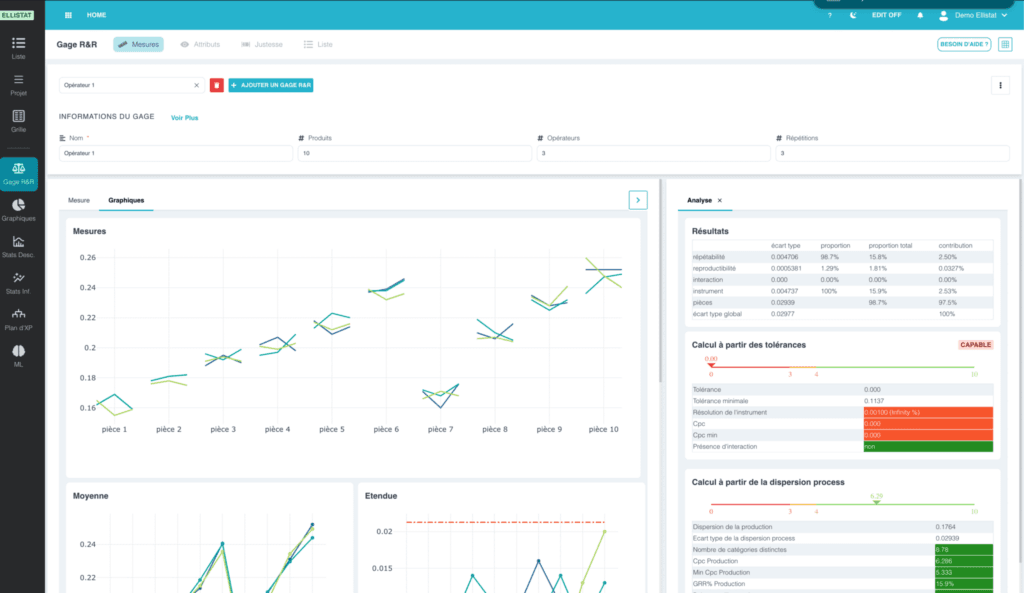
Task: Click the Ellistat logo
Action: [x=18, y=14]
